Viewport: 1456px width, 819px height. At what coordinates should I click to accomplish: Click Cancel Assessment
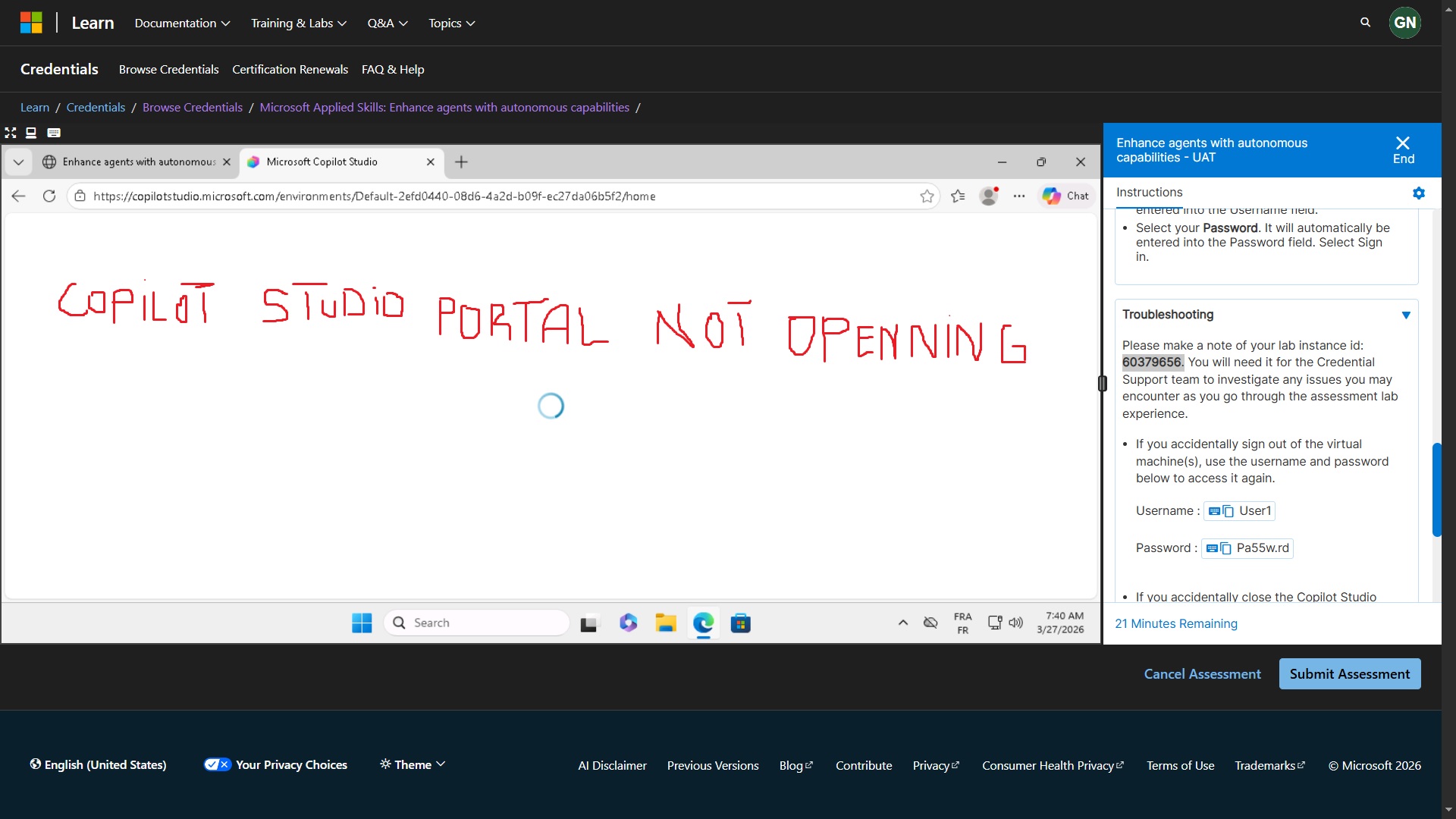click(x=1202, y=674)
